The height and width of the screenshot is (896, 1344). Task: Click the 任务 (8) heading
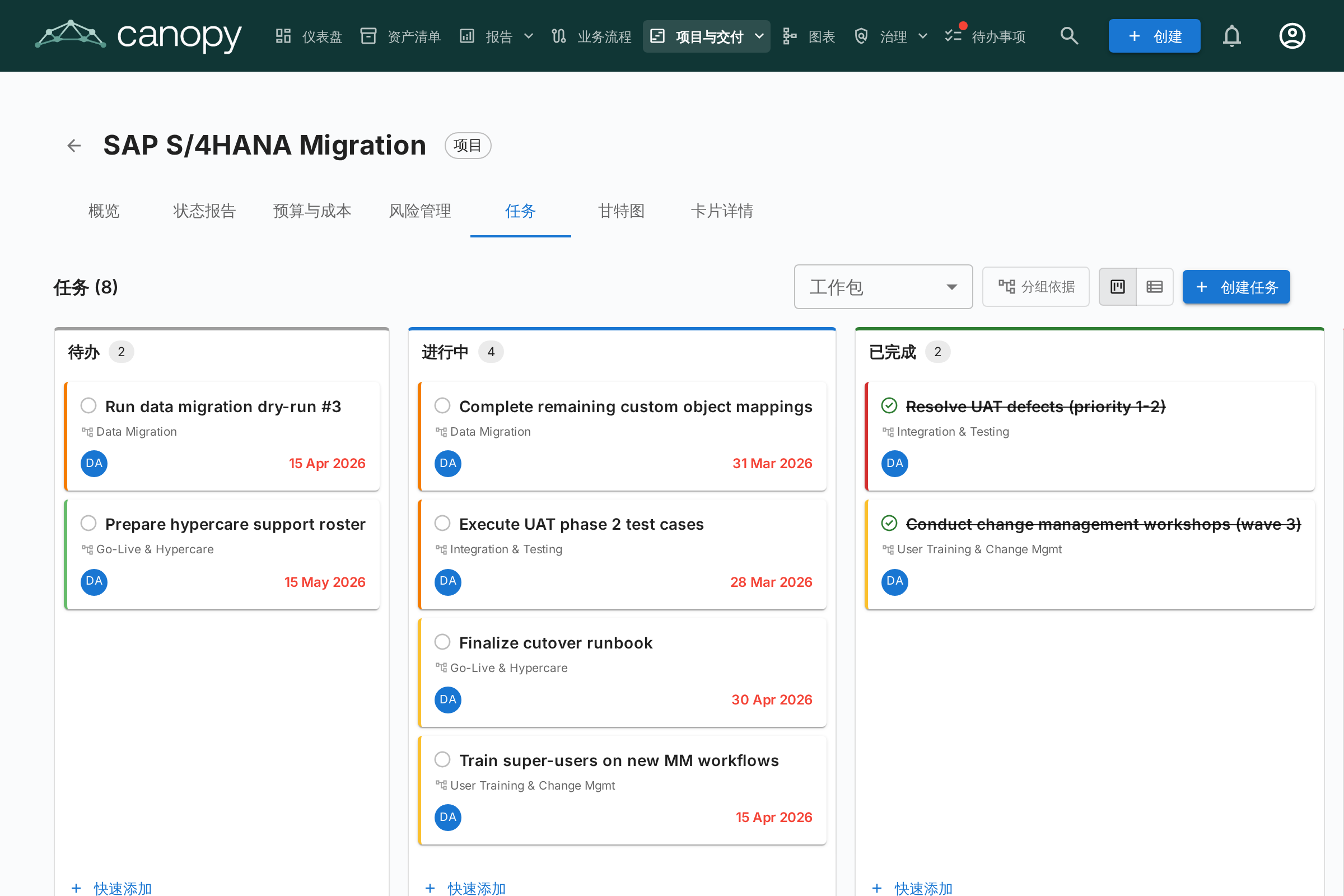tap(86, 287)
